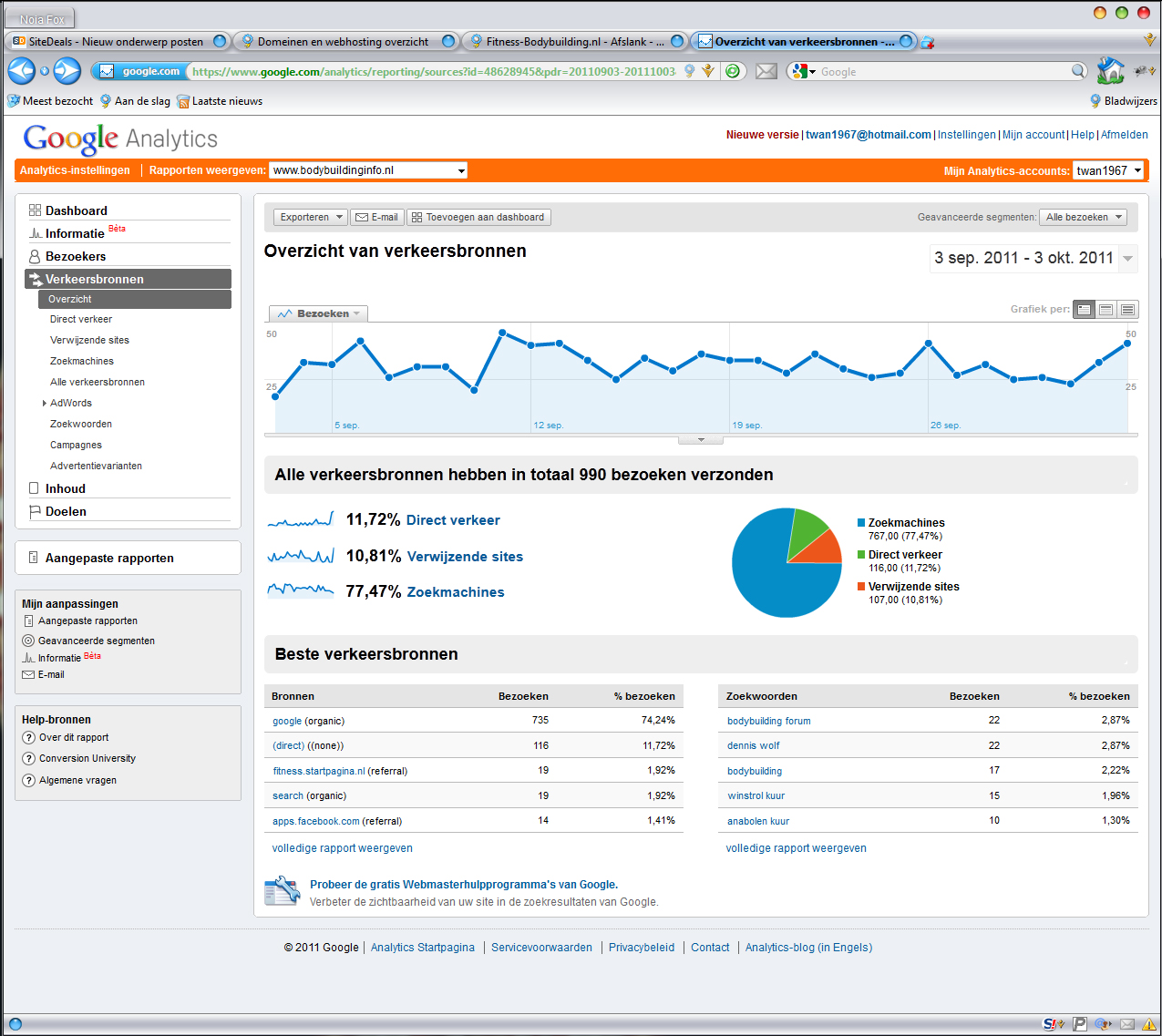Click the Privacybeleid footer link
This screenshot has height=1036, width=1162.
point(642,948)
